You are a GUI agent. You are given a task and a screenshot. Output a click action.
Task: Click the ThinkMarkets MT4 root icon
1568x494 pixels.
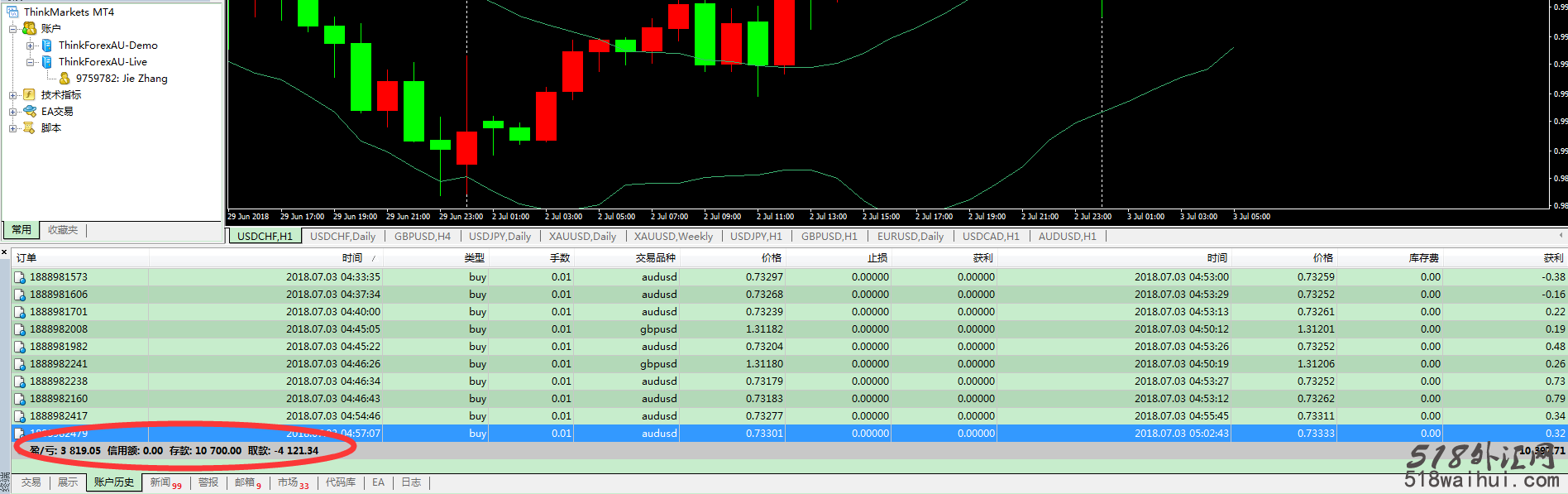click(x=12, y=12)
